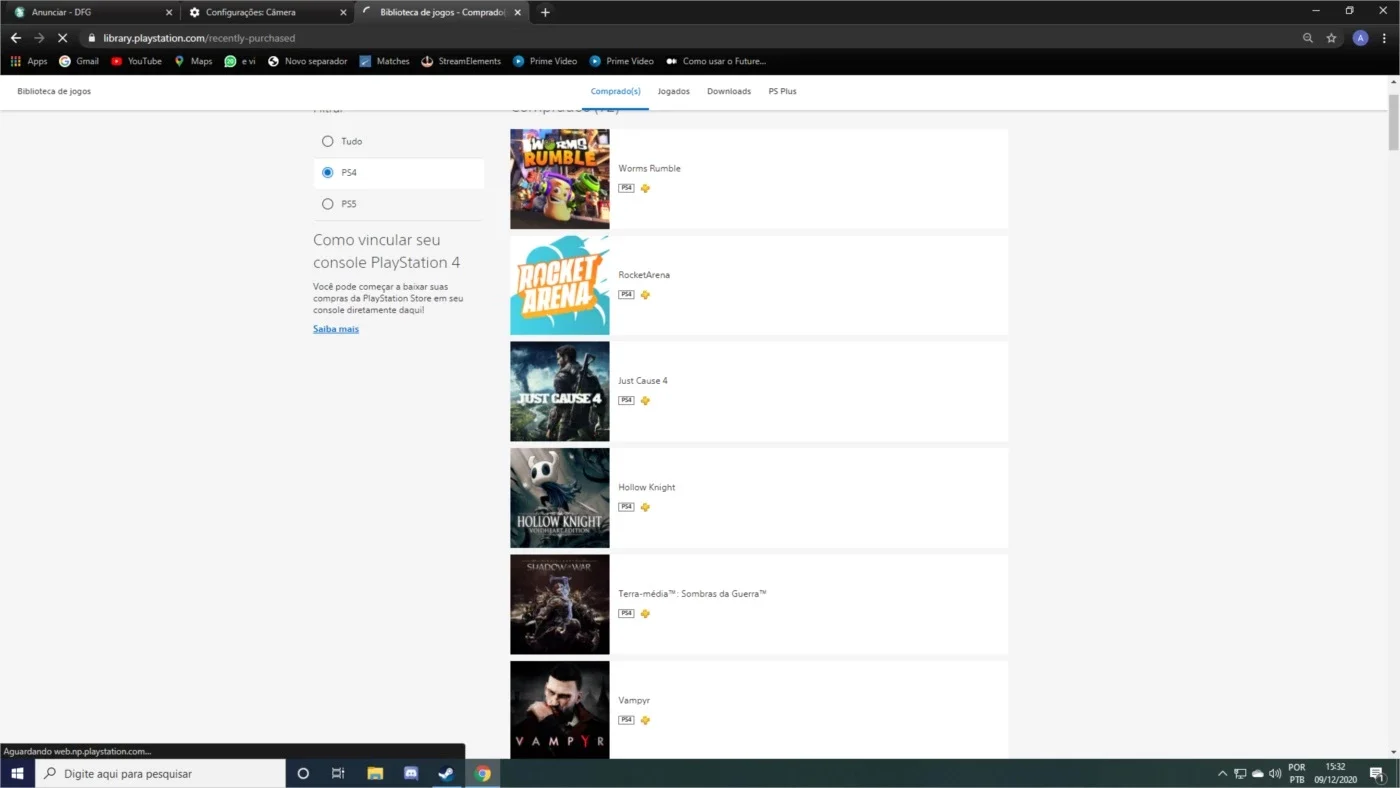Expand the hidden system tray icons
Viewport: 1400px width, 788px height.
click(1222, 773)
